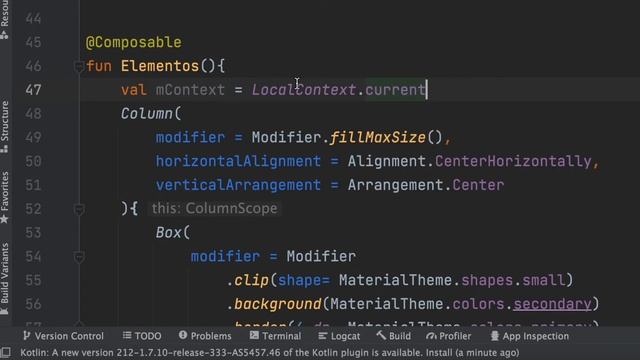Click the Box call on line 53
The width and height of the screenshot is (640, 360).
click(168, 233)
